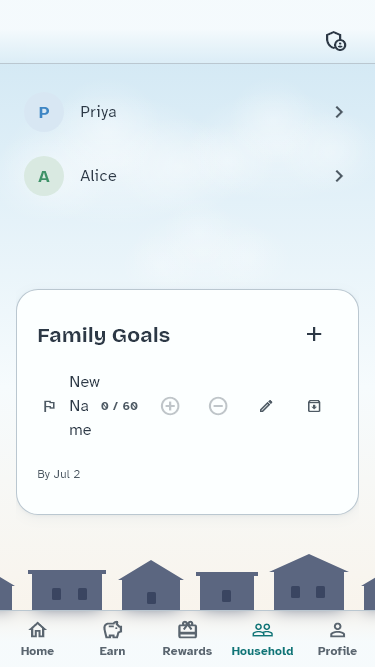Screen dimensions: 375x667
Task: Click the New Name goal title
Action: point(85,406)
